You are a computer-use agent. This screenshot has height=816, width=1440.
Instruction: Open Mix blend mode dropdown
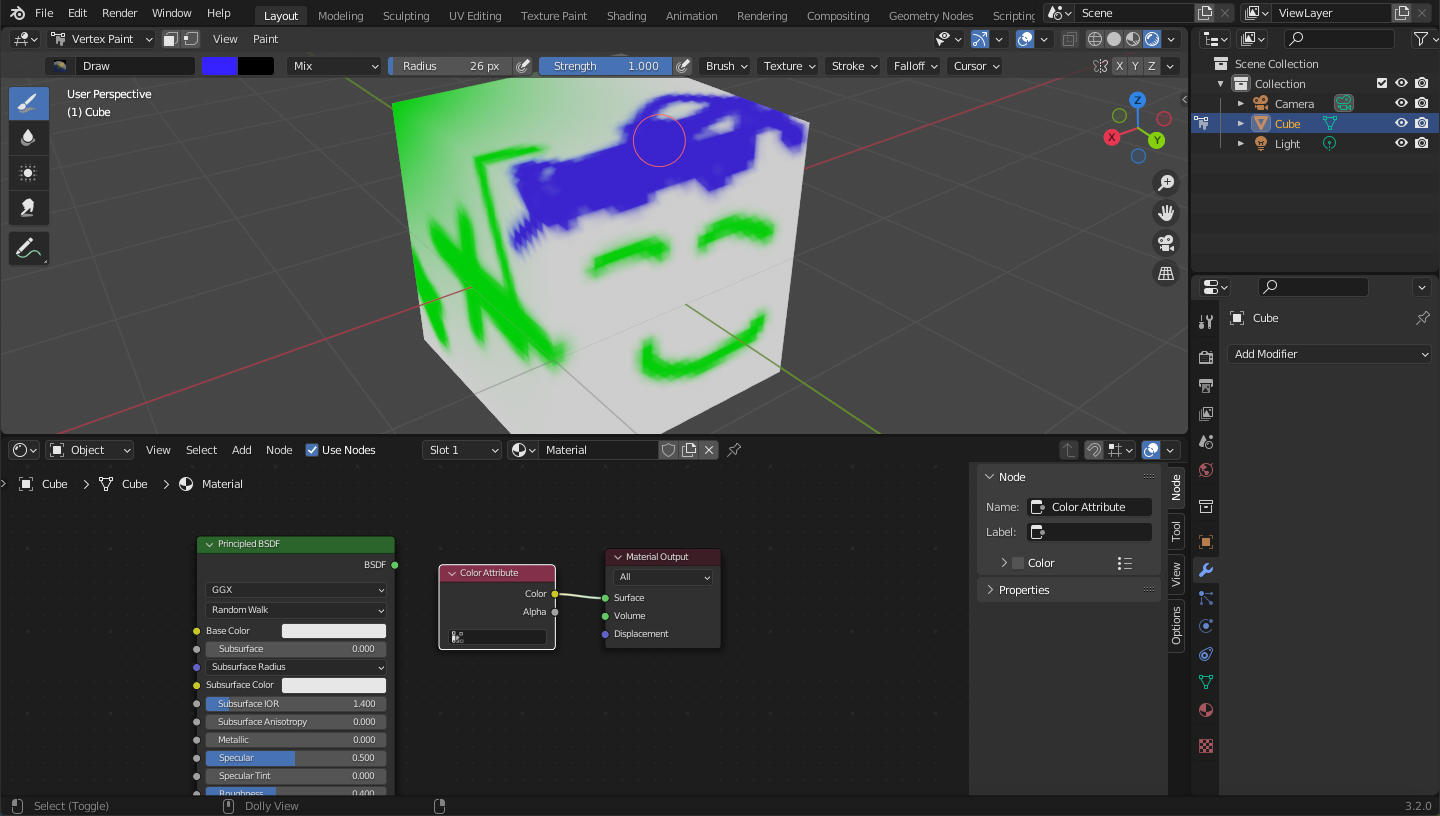click(x=334, y=66)
